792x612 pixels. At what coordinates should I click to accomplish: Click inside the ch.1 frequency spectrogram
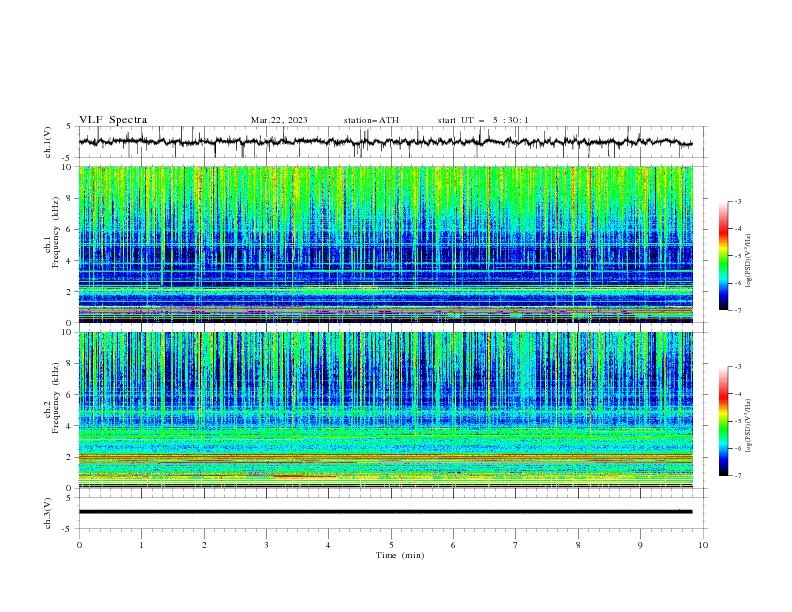(x=385, y=244)
